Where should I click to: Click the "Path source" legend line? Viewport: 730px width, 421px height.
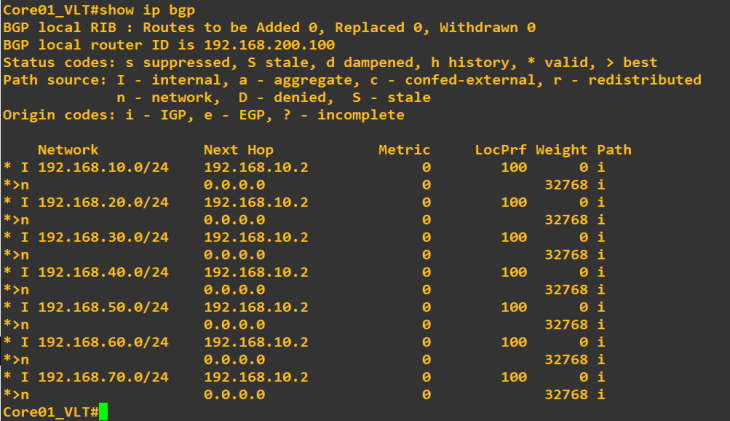click(x=350, y=80)
